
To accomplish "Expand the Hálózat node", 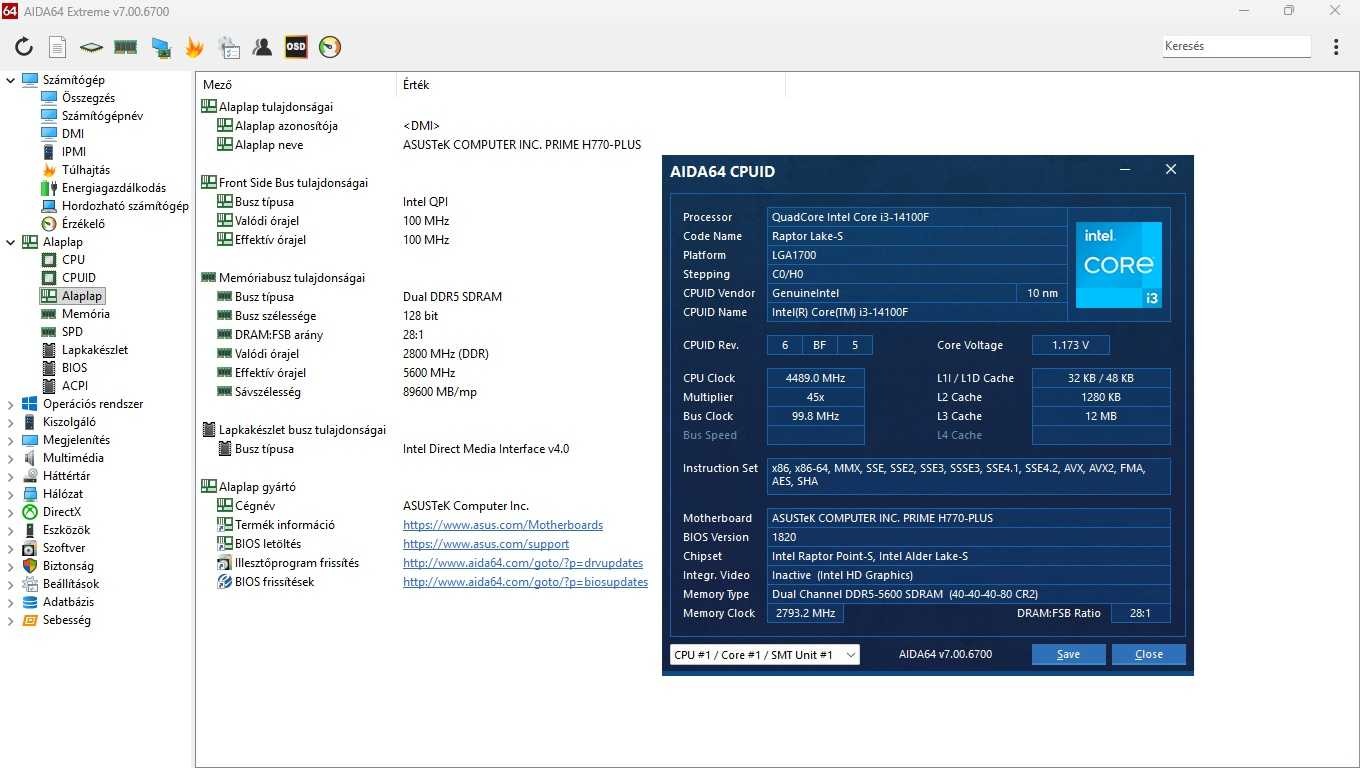I will (11, 494).
